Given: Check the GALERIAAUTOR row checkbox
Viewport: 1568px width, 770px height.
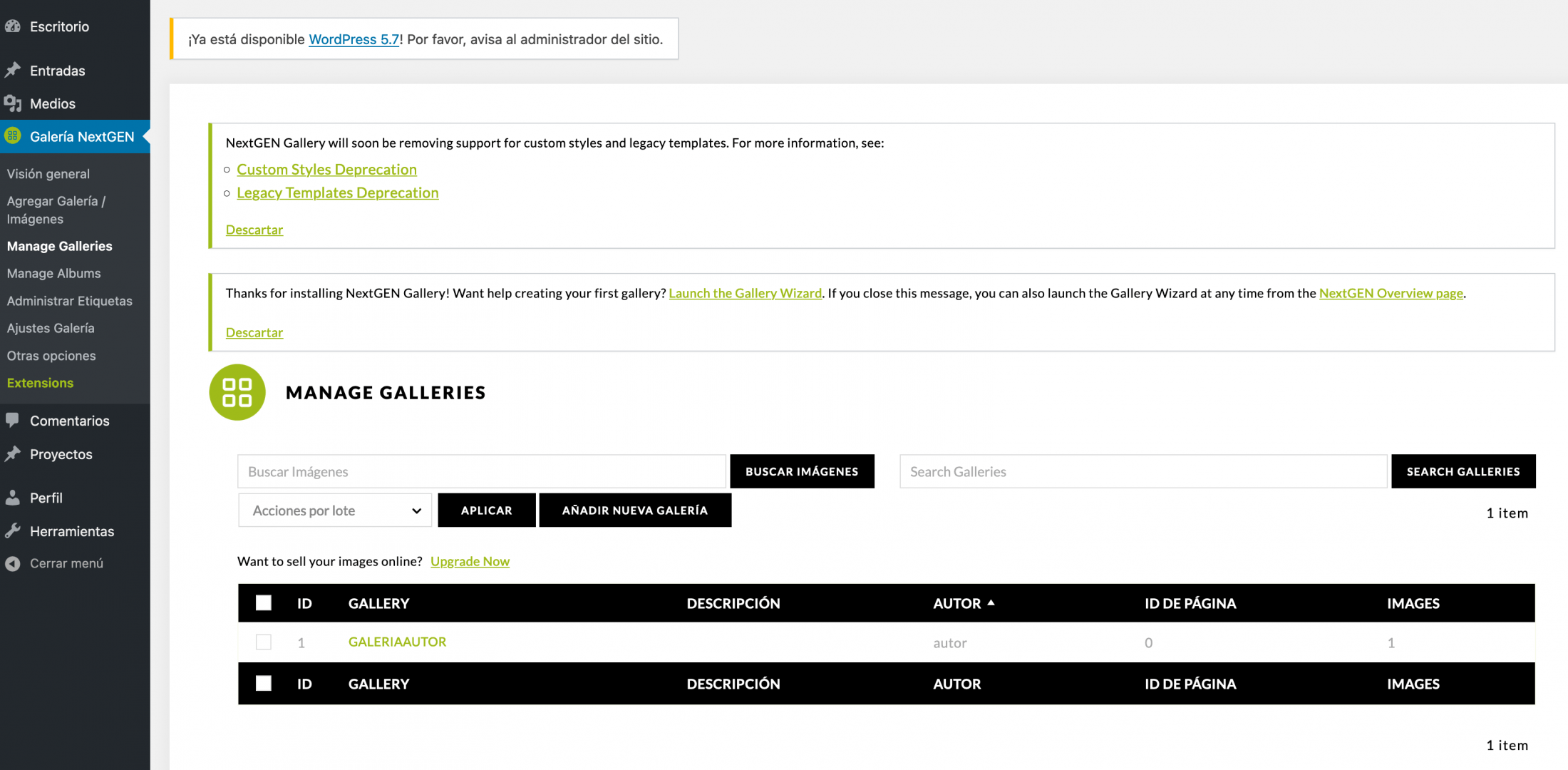Looking at the screenshot, I should (x=264, y=642).
